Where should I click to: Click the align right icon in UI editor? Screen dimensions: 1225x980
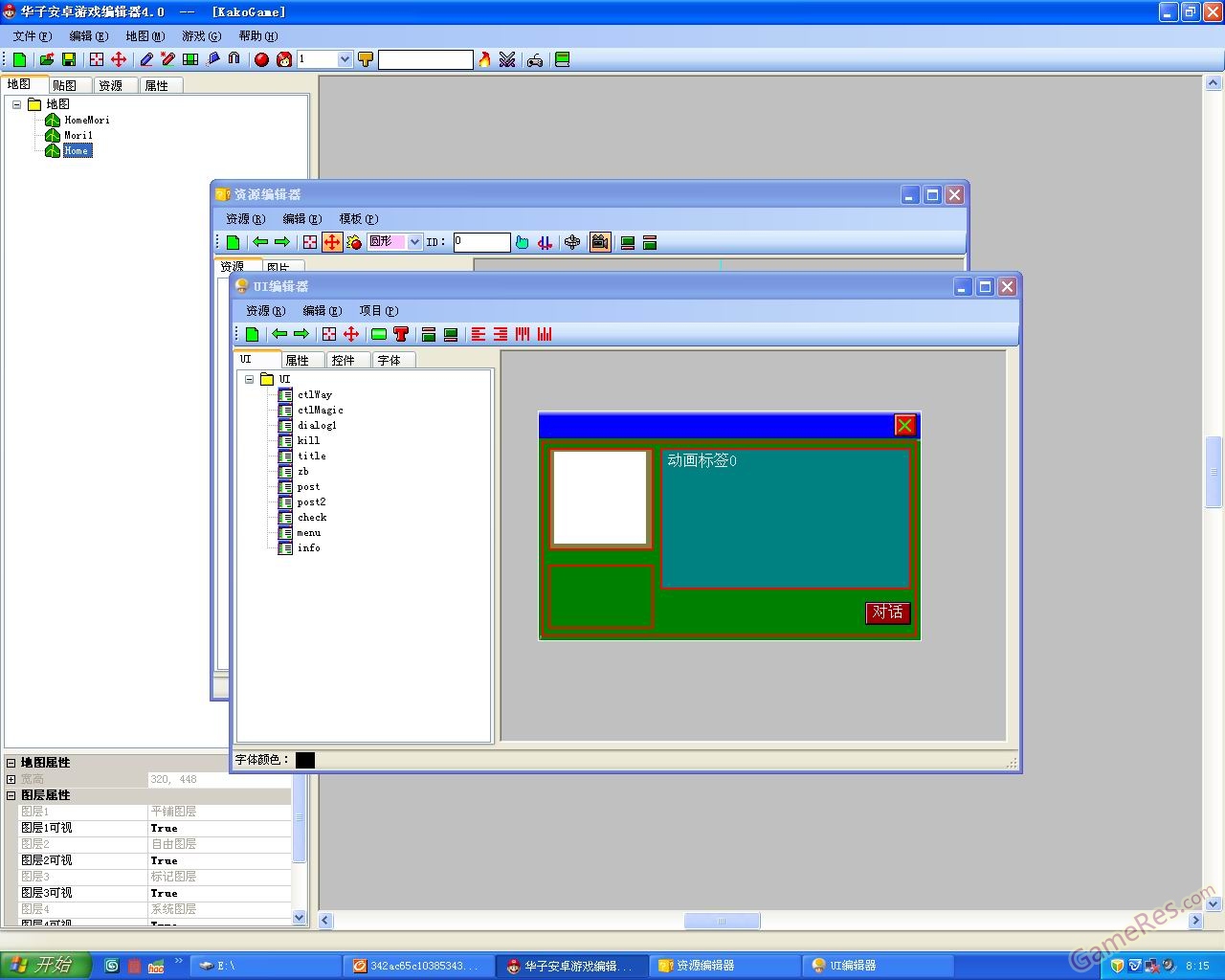click(501, 334)
